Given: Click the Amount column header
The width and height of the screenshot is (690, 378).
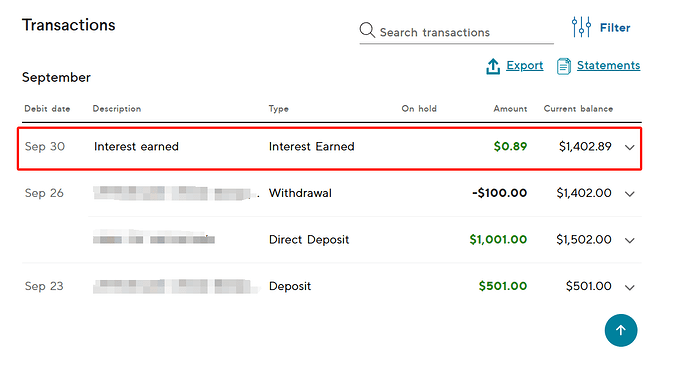Looking at the screenshot, I should pos(510,109).
